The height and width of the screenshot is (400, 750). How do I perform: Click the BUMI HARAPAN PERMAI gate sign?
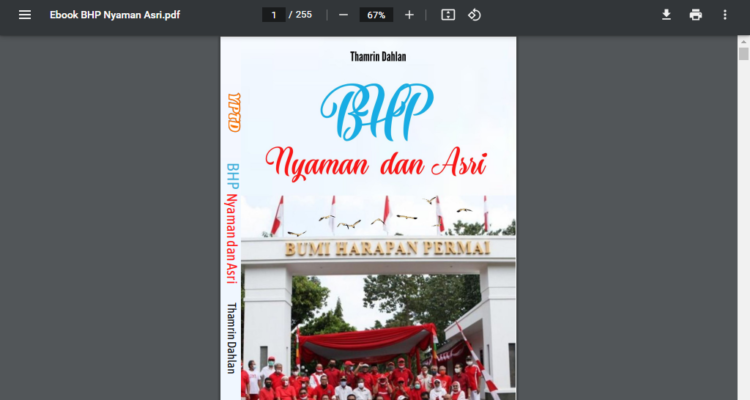387,248
